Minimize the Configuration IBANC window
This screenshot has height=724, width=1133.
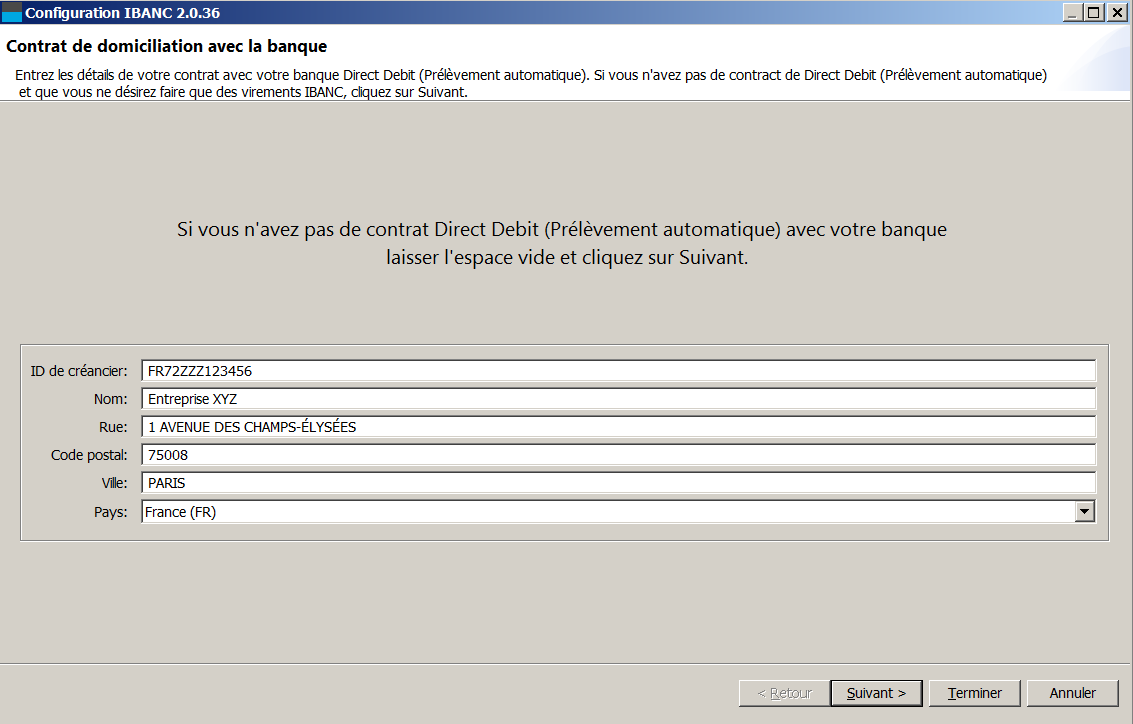(x=1073, y=13)
